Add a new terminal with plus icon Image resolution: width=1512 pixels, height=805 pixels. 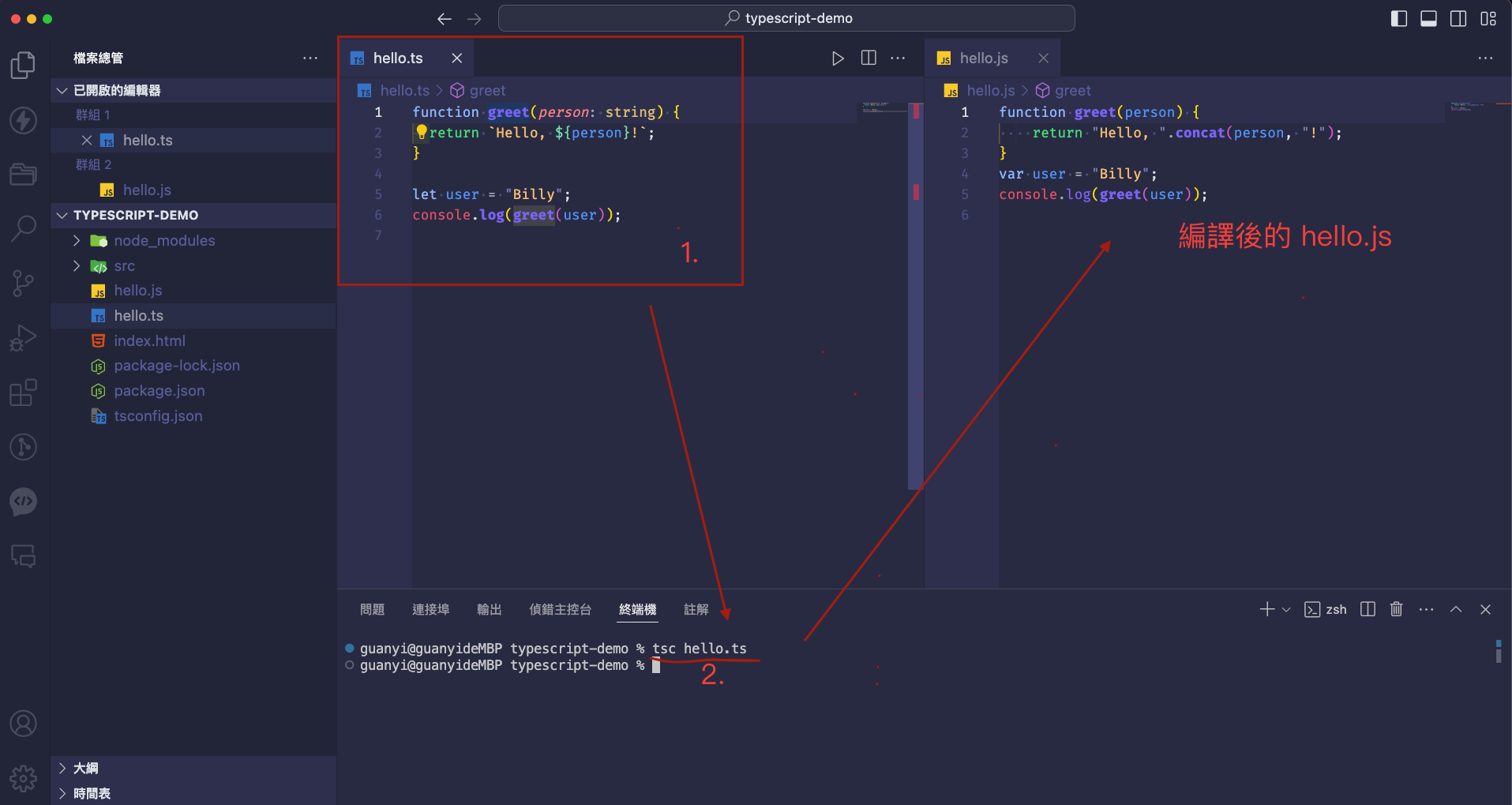click(x=1267, y=609)
